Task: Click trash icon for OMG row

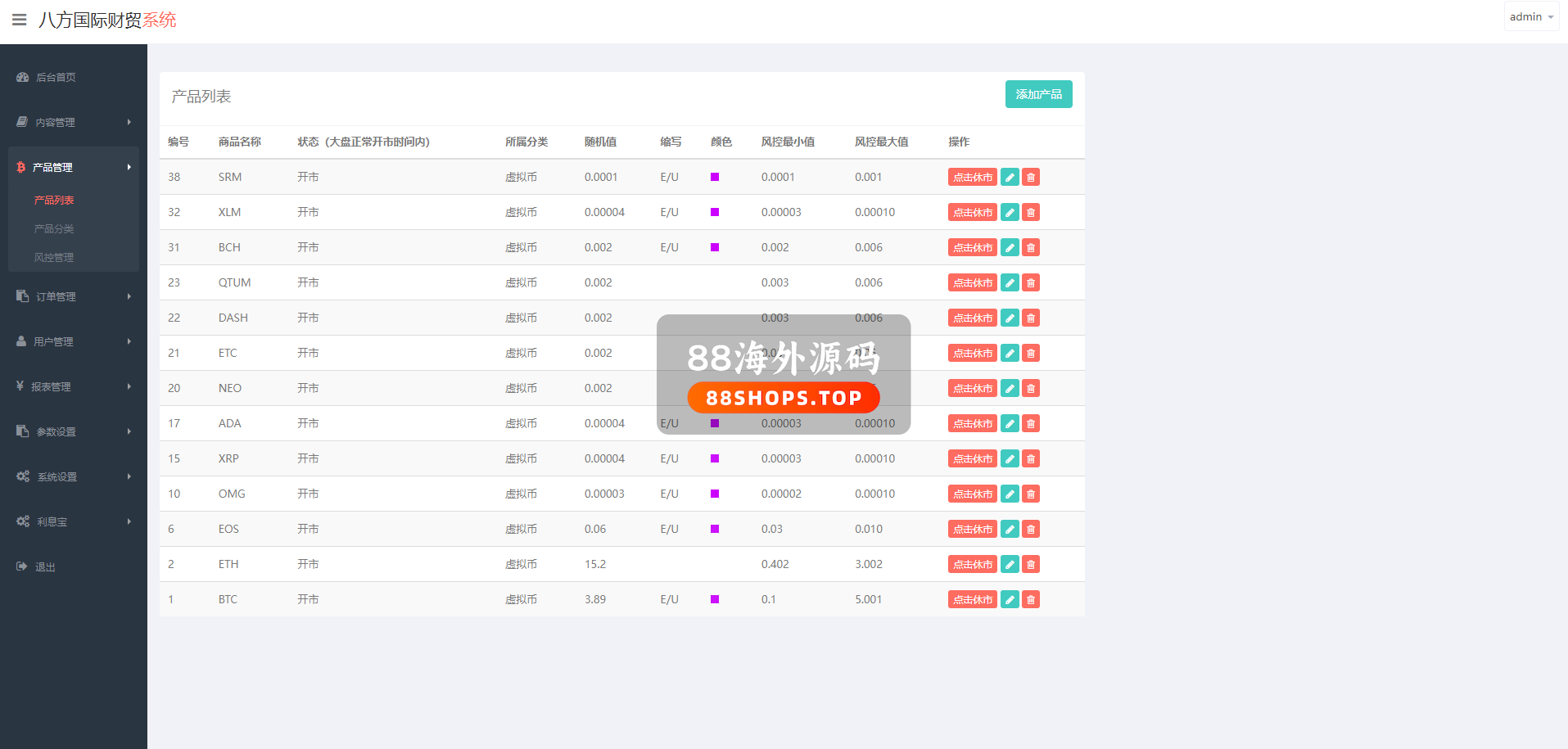Action: point(1031,494)
